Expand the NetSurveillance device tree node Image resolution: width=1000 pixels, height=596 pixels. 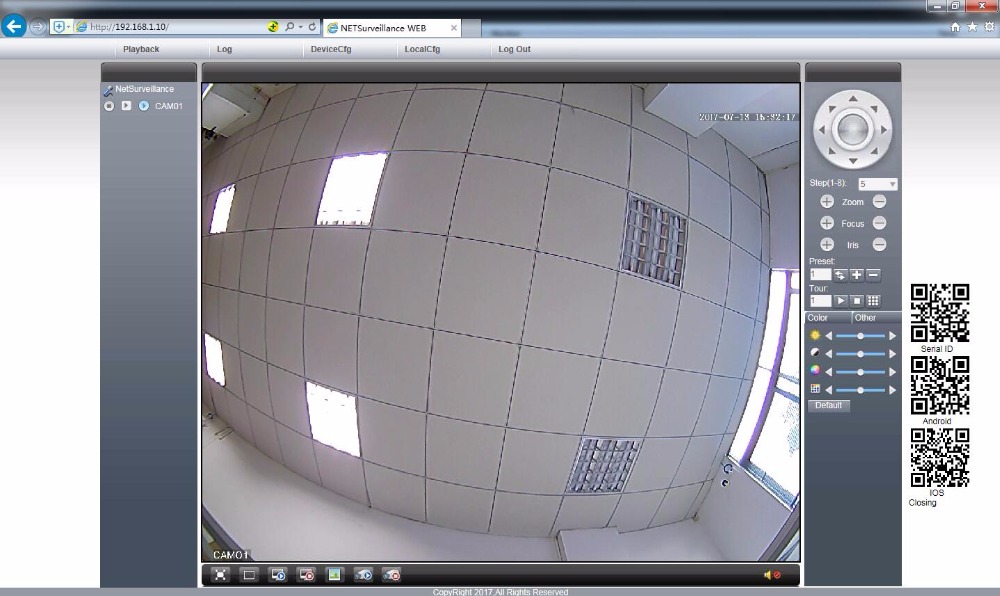pyautogui.click(x=108, y=90)
